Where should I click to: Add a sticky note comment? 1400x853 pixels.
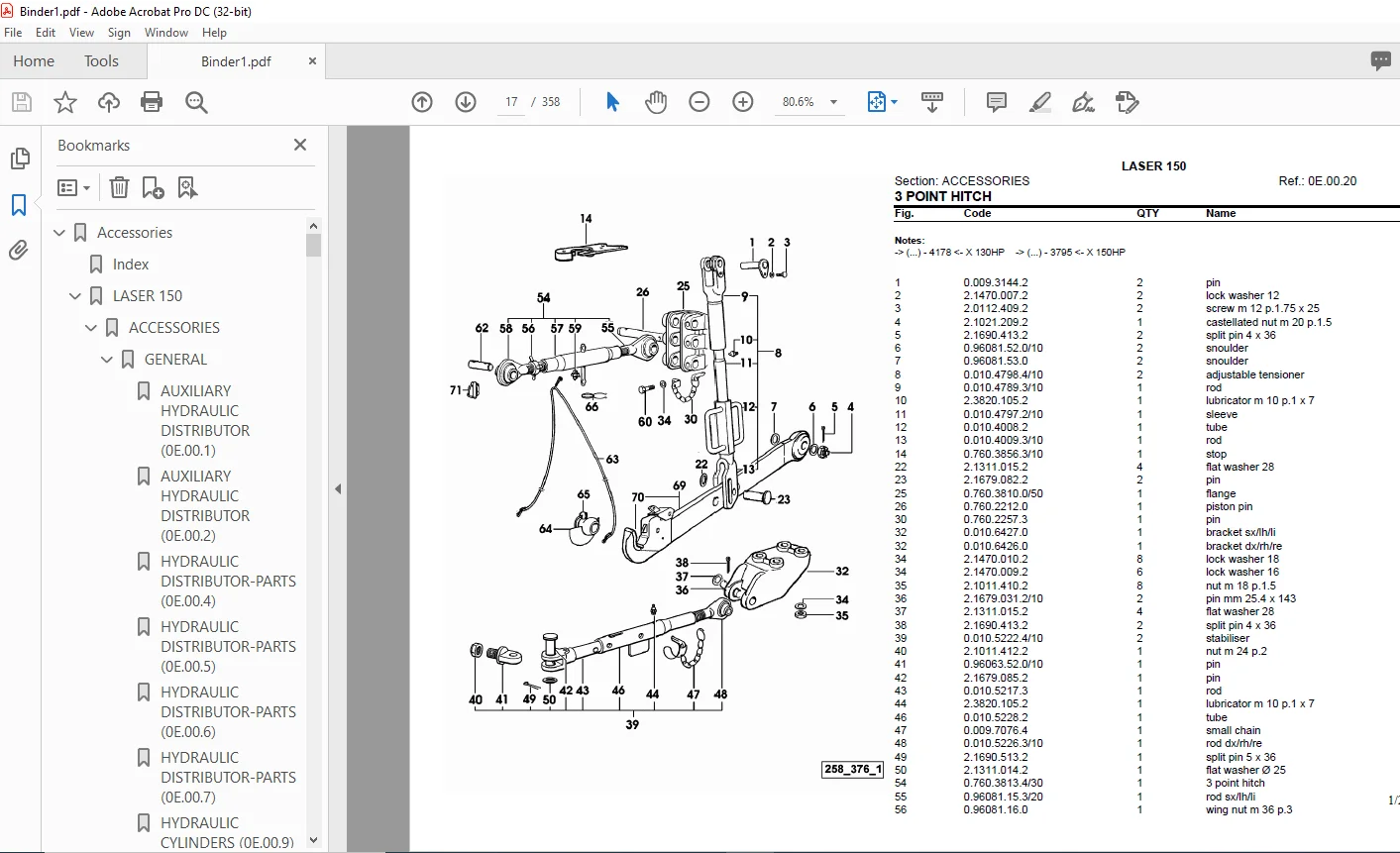(997, 102)
